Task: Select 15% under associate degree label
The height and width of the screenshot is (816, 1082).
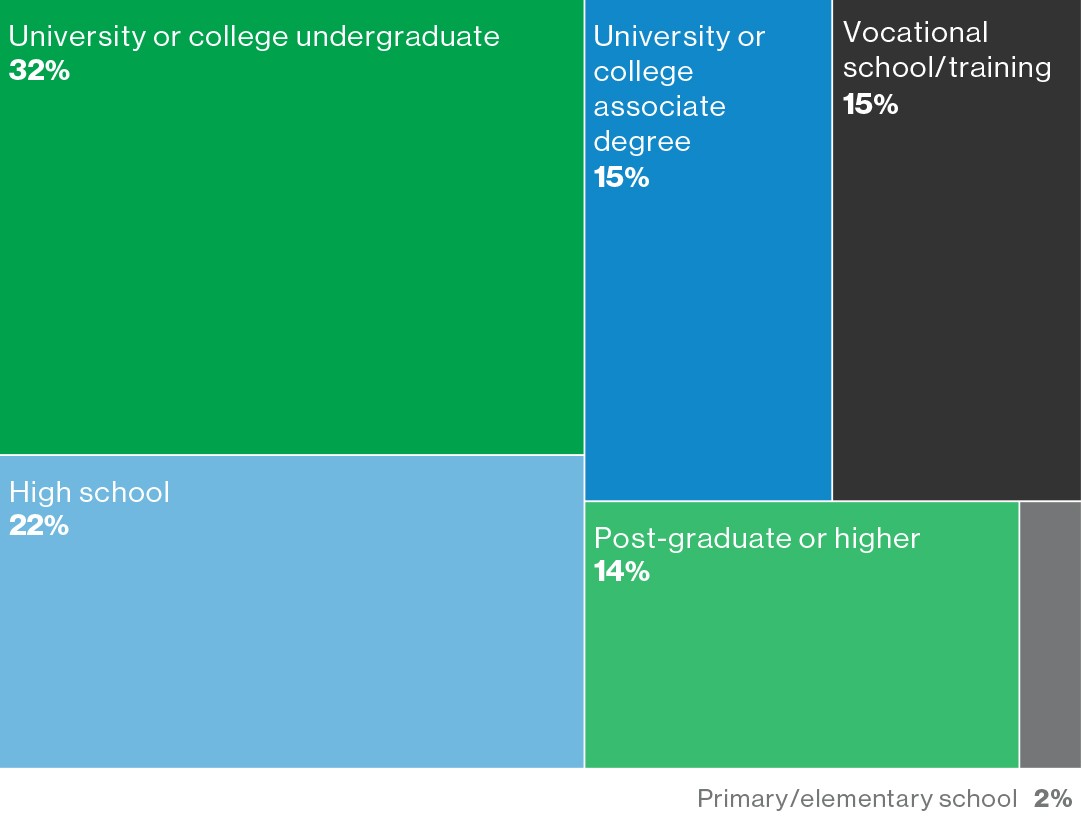Action: tap(621, 178)
